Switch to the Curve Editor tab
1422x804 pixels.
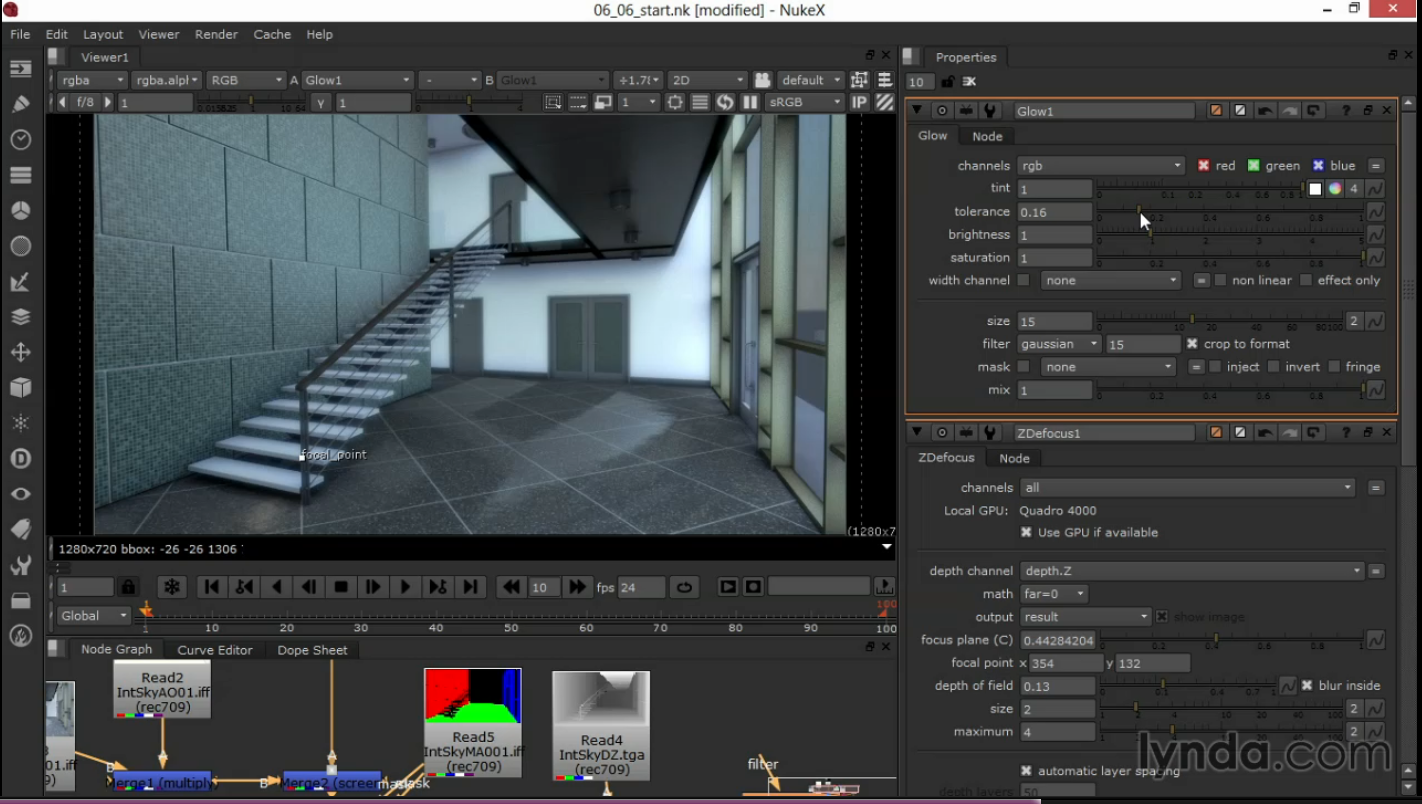click(x=214, y=650)
